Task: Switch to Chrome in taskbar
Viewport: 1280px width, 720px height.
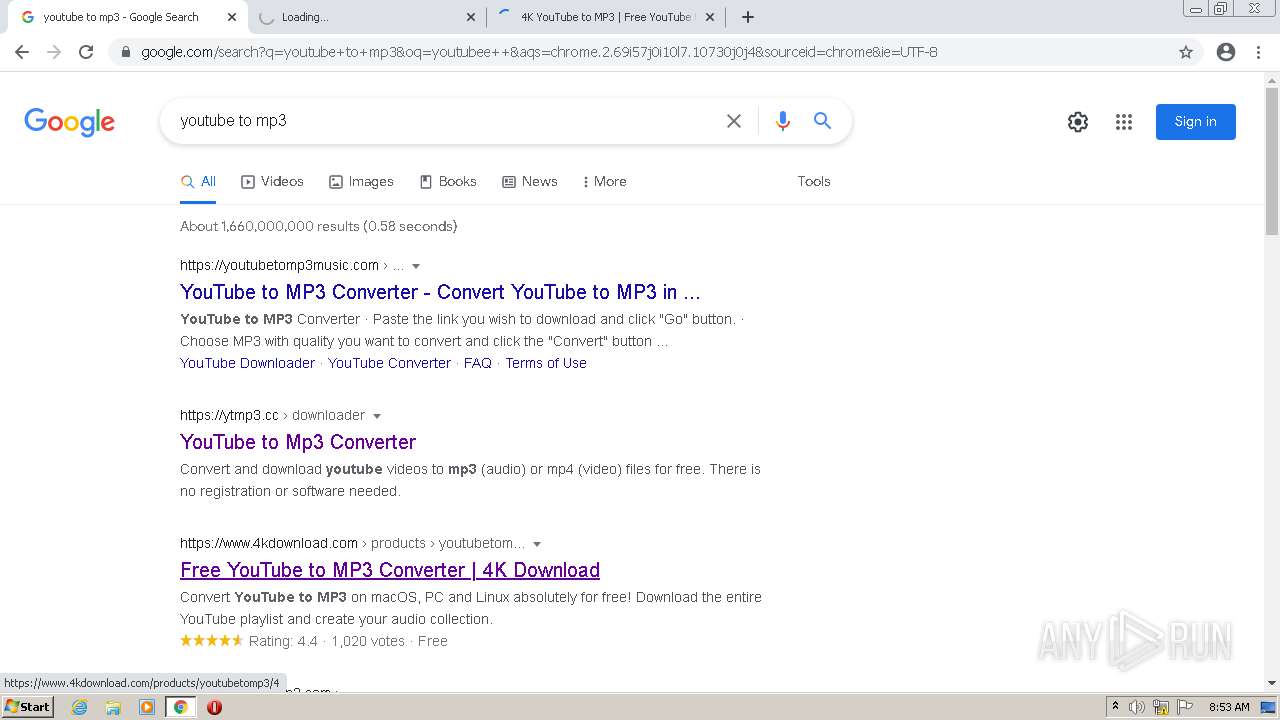Action: click(x=181, y=707)
